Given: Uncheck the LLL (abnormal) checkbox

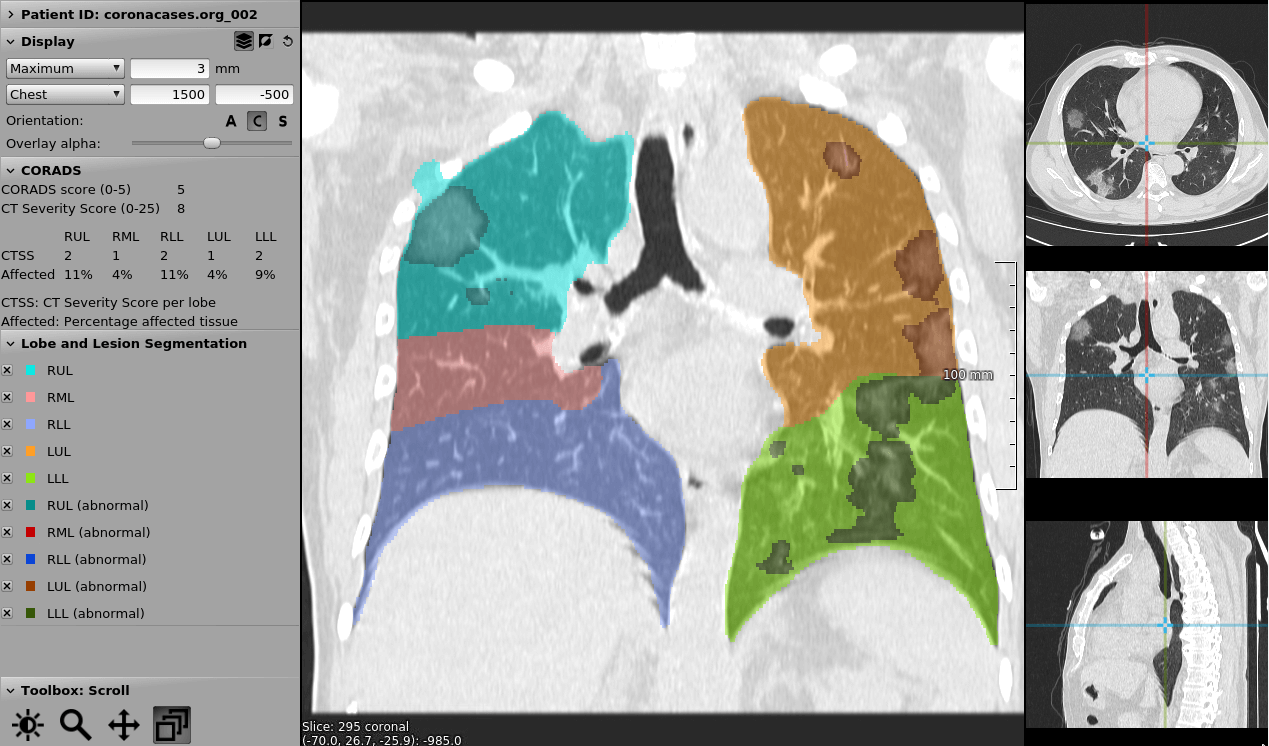Looking at the screenshot, I should (x=7, y=613).
